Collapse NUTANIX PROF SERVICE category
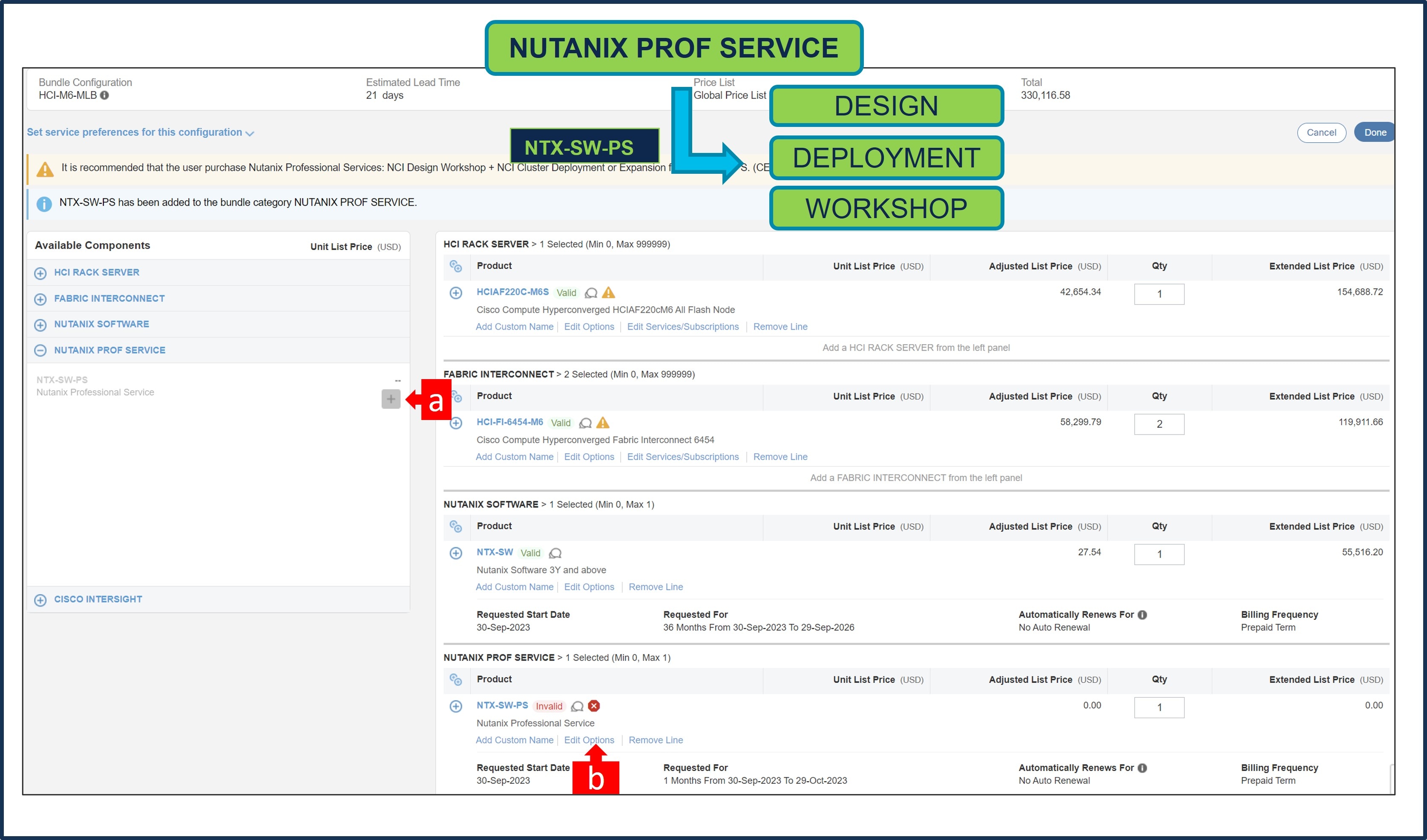This screenshot has height=840, width=1427. pyautogui.click(x=40, y=351)
